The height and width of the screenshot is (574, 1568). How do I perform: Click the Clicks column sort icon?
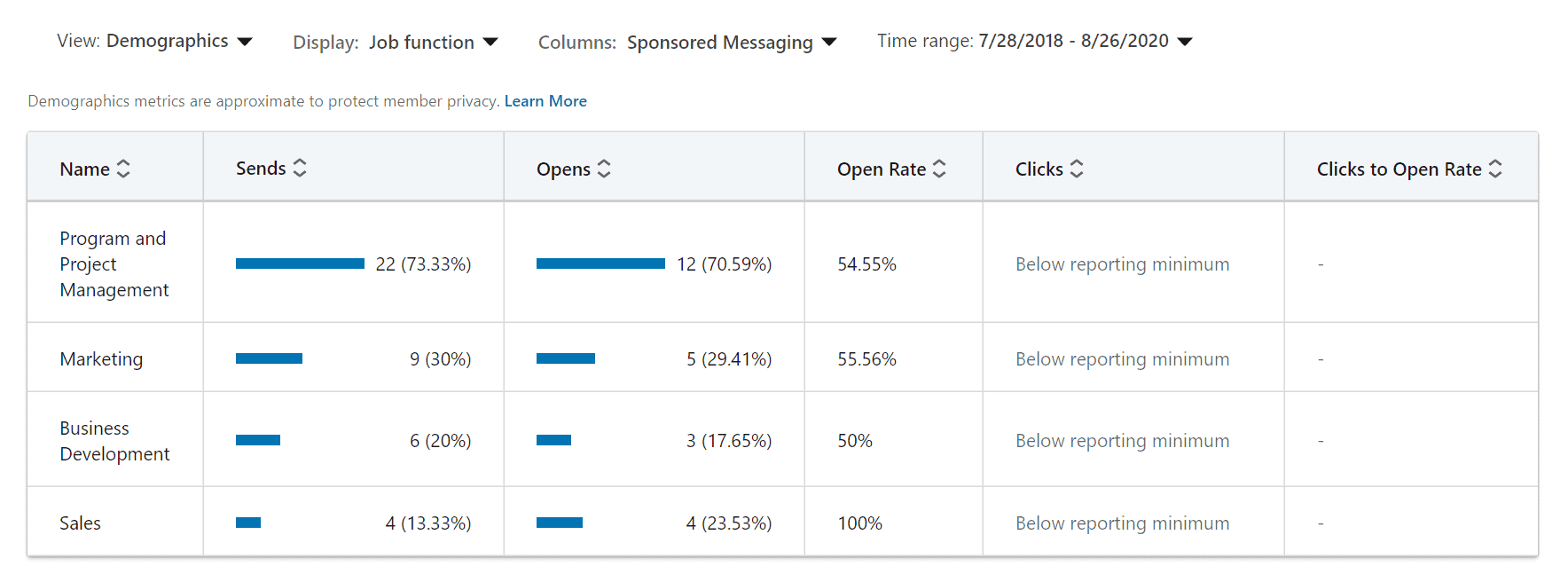[x=1077, y=169]
